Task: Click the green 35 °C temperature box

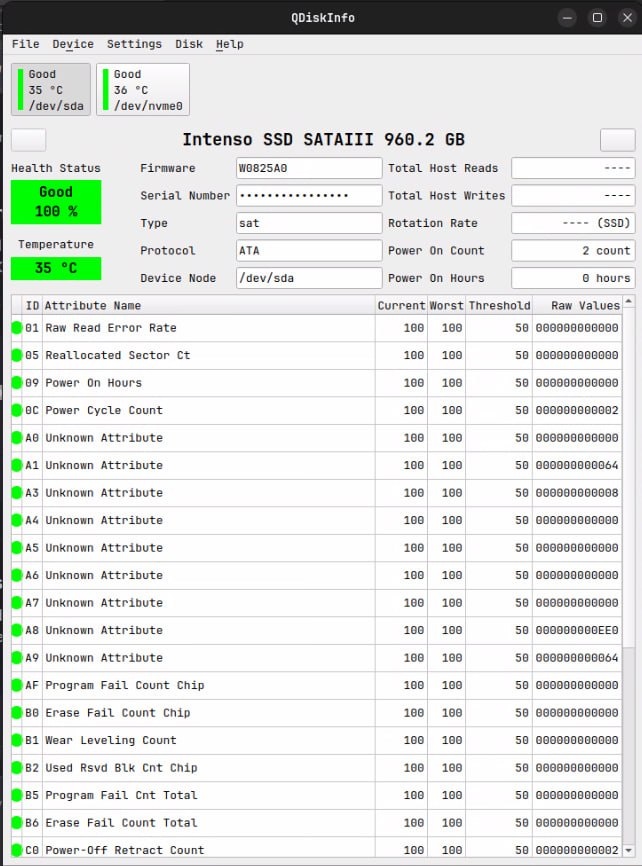Action: point(56,268)
